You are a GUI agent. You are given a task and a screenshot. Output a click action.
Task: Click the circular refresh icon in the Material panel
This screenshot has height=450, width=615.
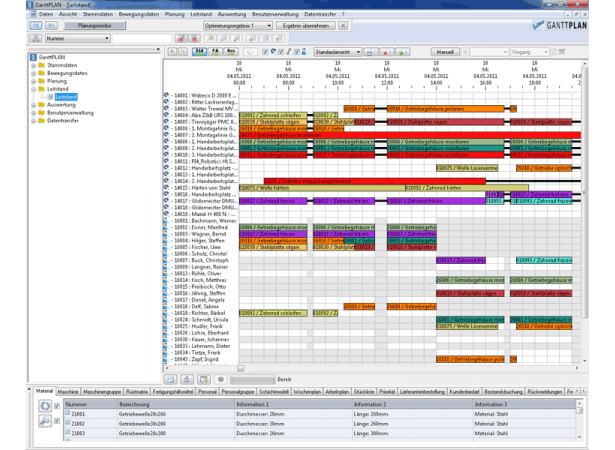coord(45,406)
